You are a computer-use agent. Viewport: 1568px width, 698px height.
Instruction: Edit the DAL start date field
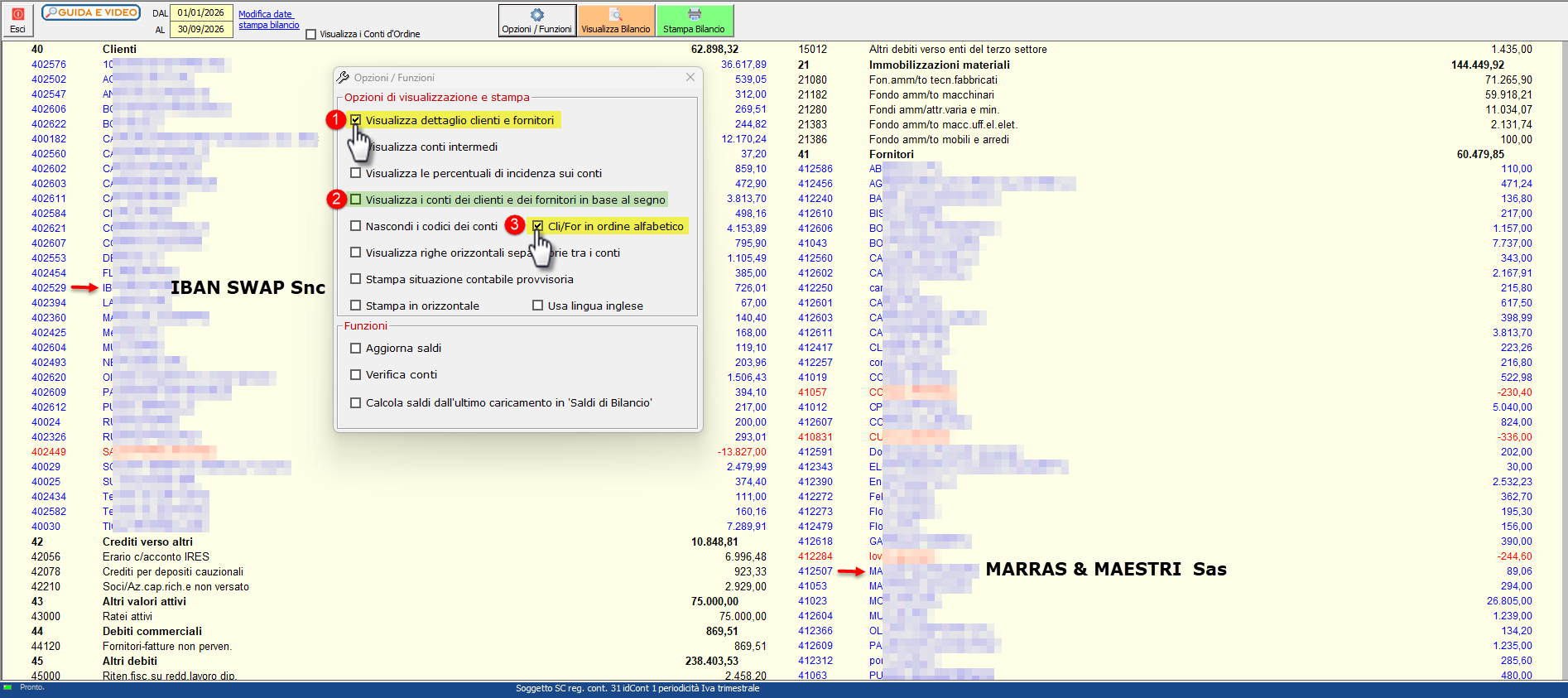click(x=201, y=13)
